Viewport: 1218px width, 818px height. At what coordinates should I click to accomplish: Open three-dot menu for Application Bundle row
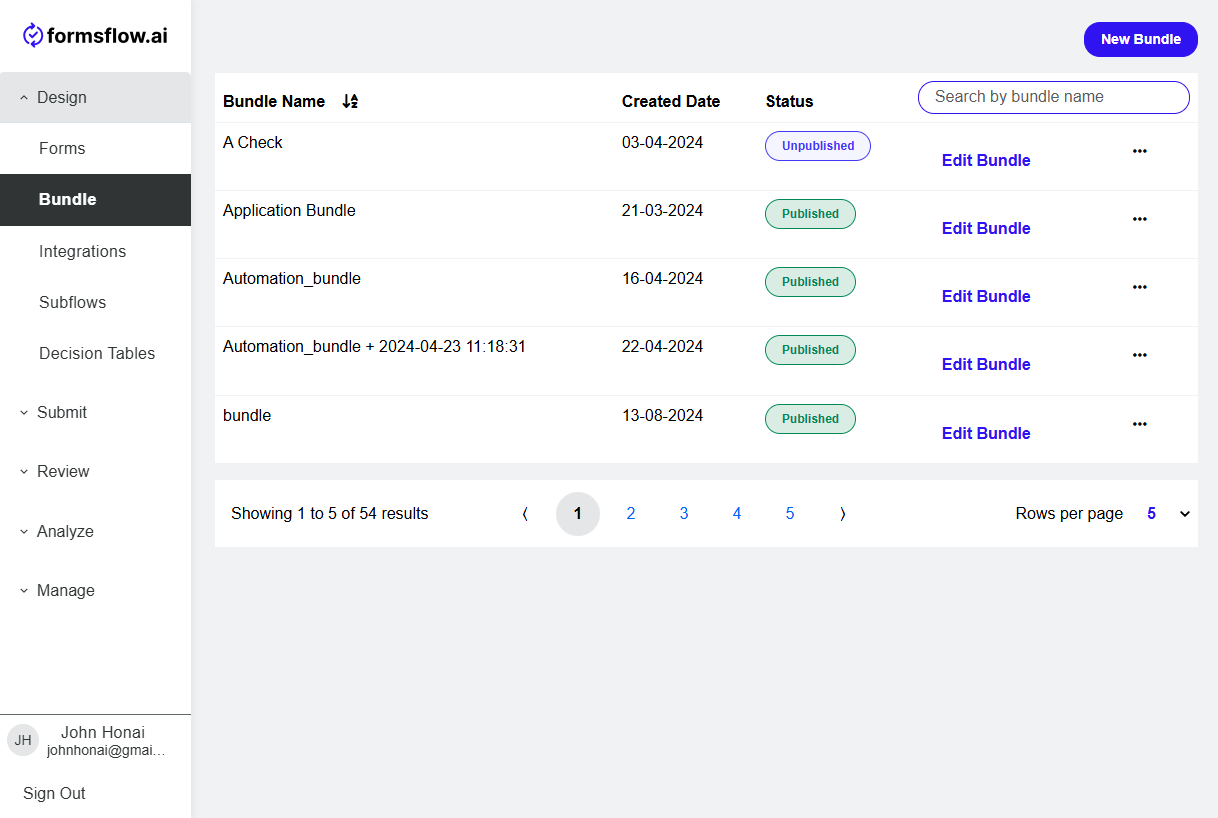[x=1139, y=219]
